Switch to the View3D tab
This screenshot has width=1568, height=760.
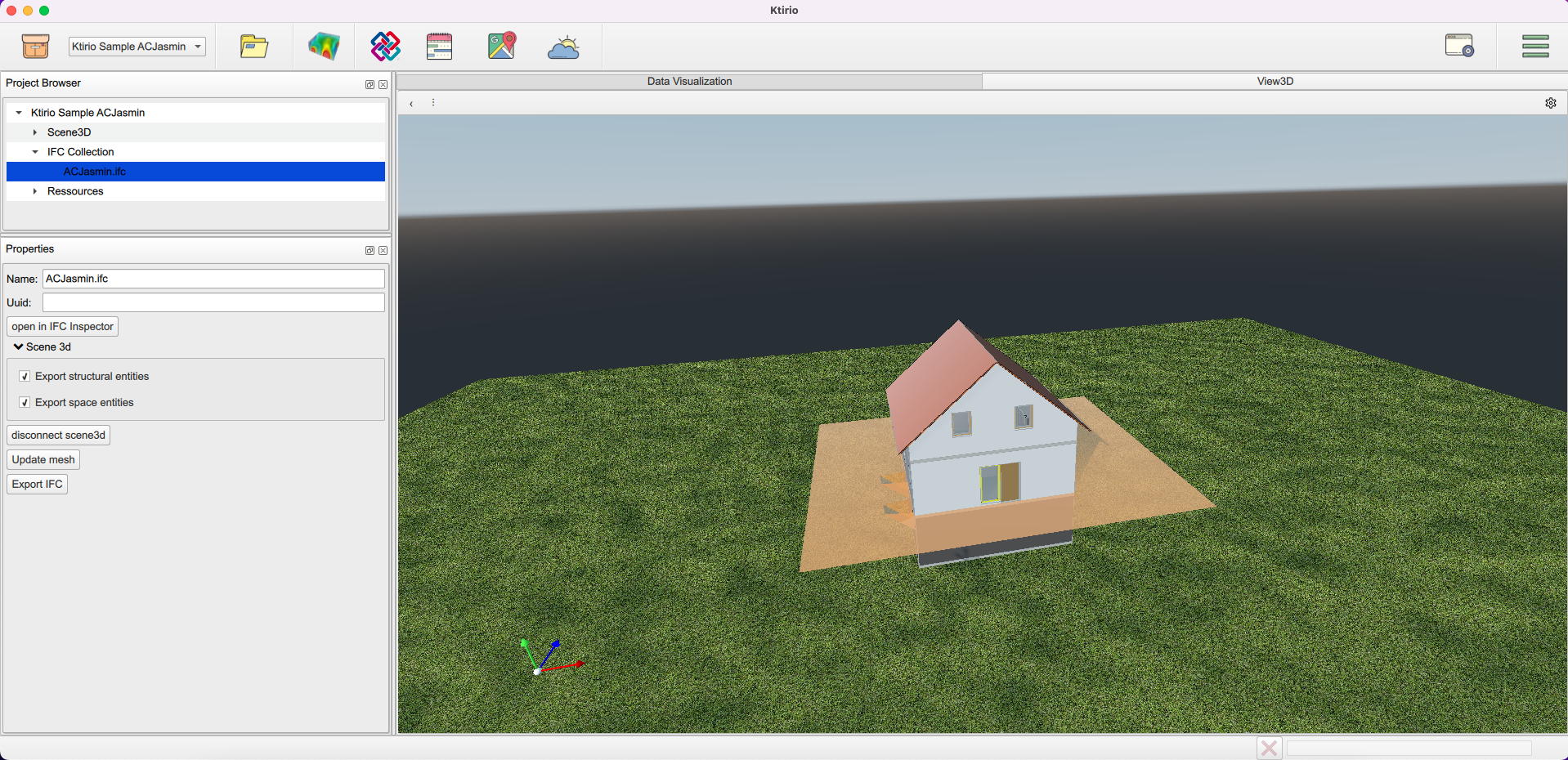tap(1275, 81)
